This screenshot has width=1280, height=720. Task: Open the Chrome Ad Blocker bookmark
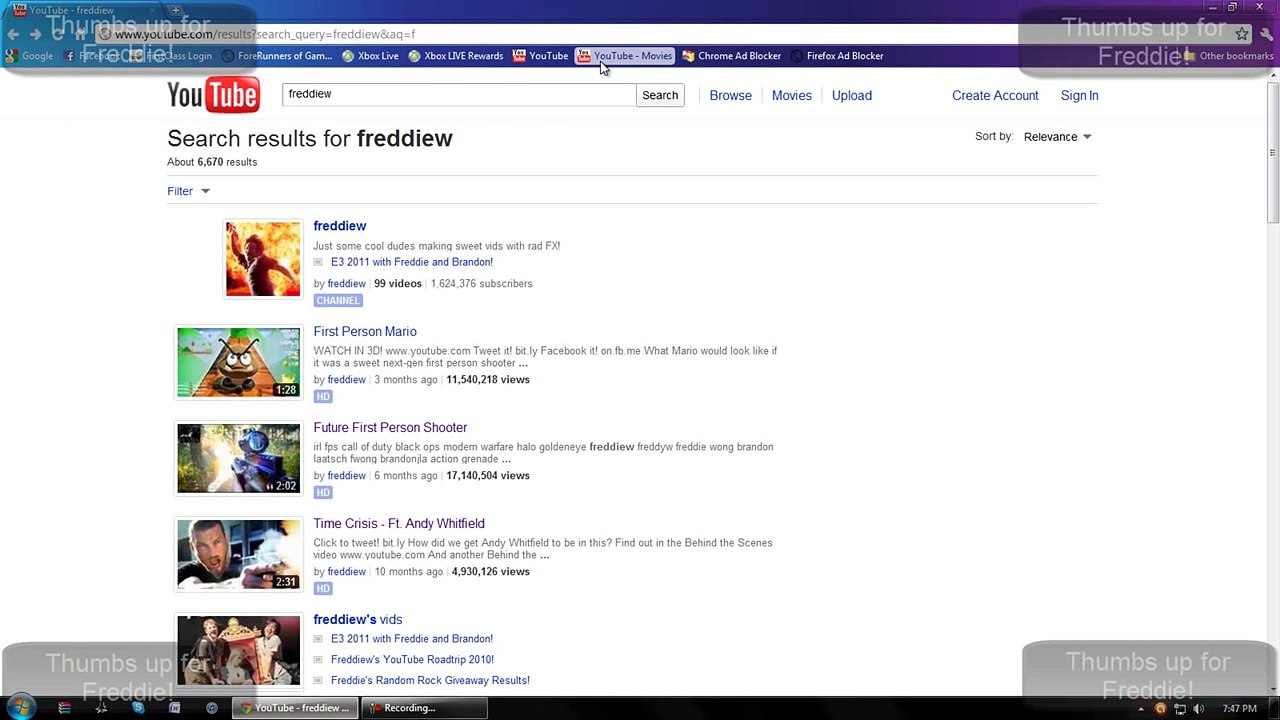coord(731,56)
